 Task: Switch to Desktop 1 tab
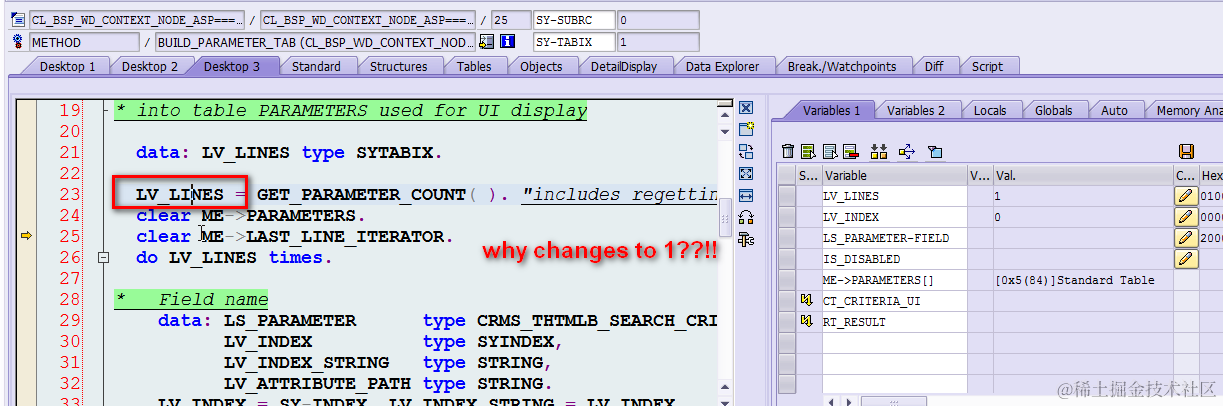pyautogui.click(x=67, y=66)
